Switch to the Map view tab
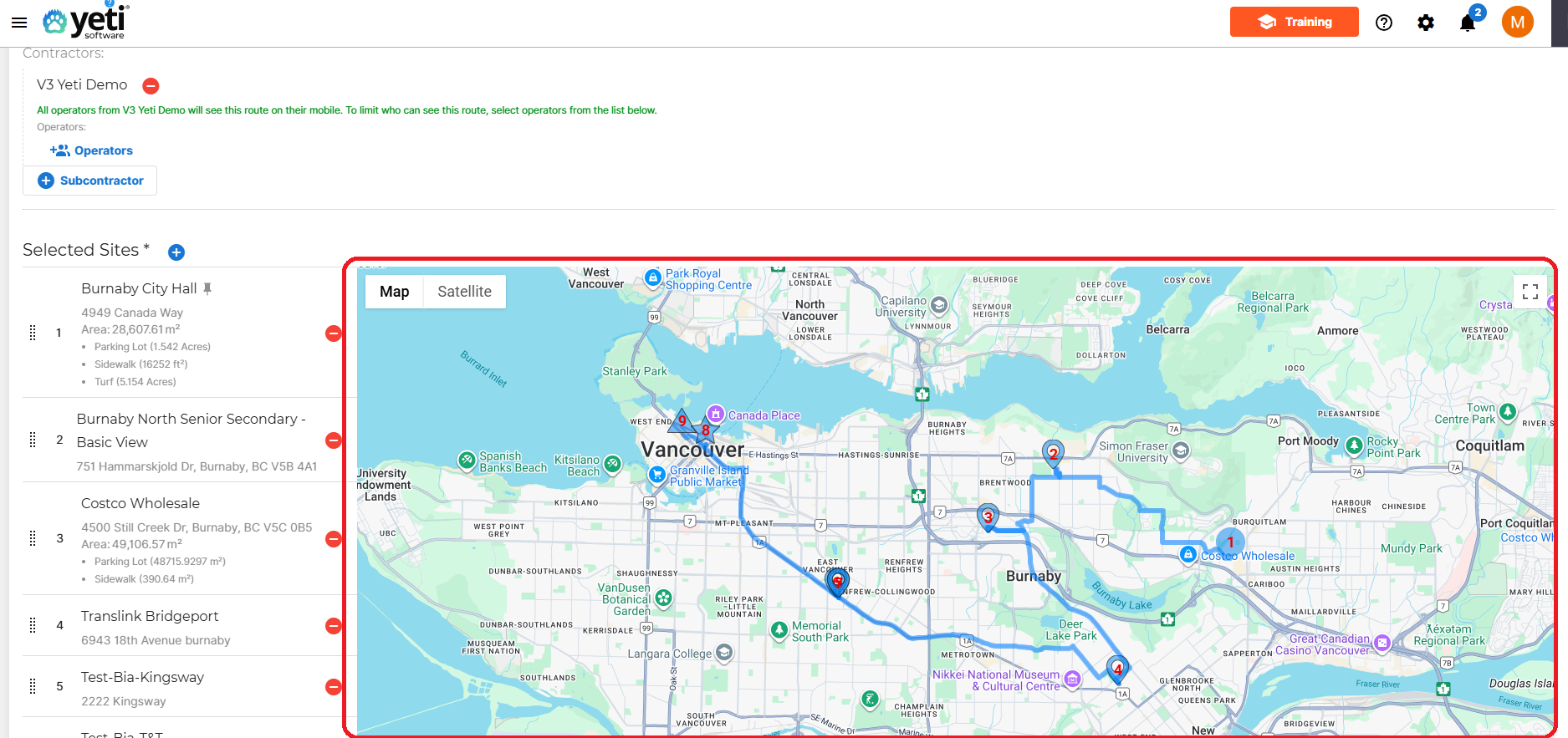The width and height of the screenshot is (1568, 738). (x=394, y=292)
